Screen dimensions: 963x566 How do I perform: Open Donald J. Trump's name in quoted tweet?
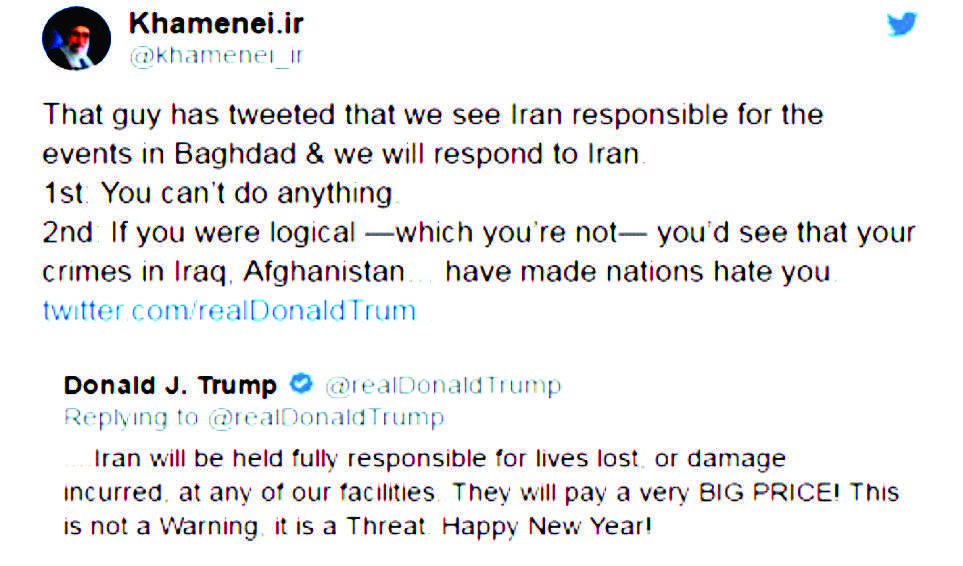tap(170, 385)
